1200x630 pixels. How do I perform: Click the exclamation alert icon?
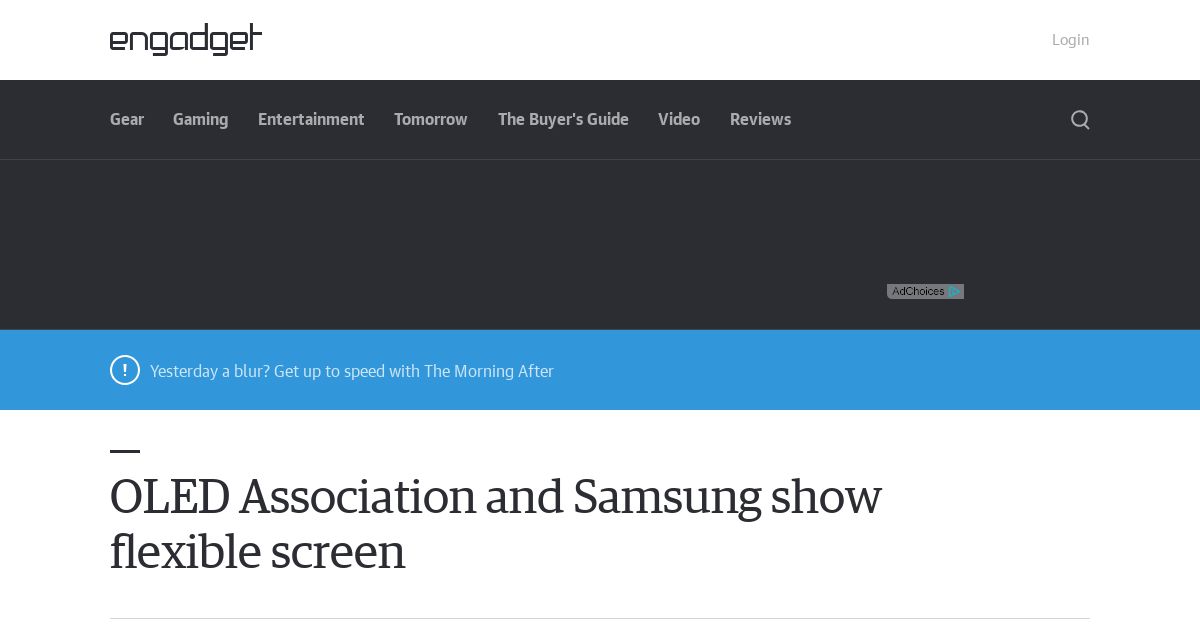pos(125,370)
